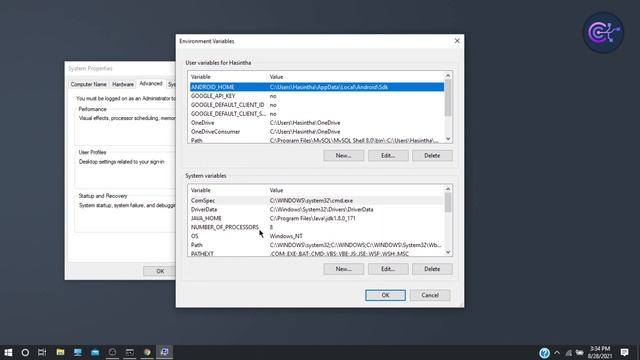Click Edit under system variables
Screen dimensions: 640x360
click(388, 269)
